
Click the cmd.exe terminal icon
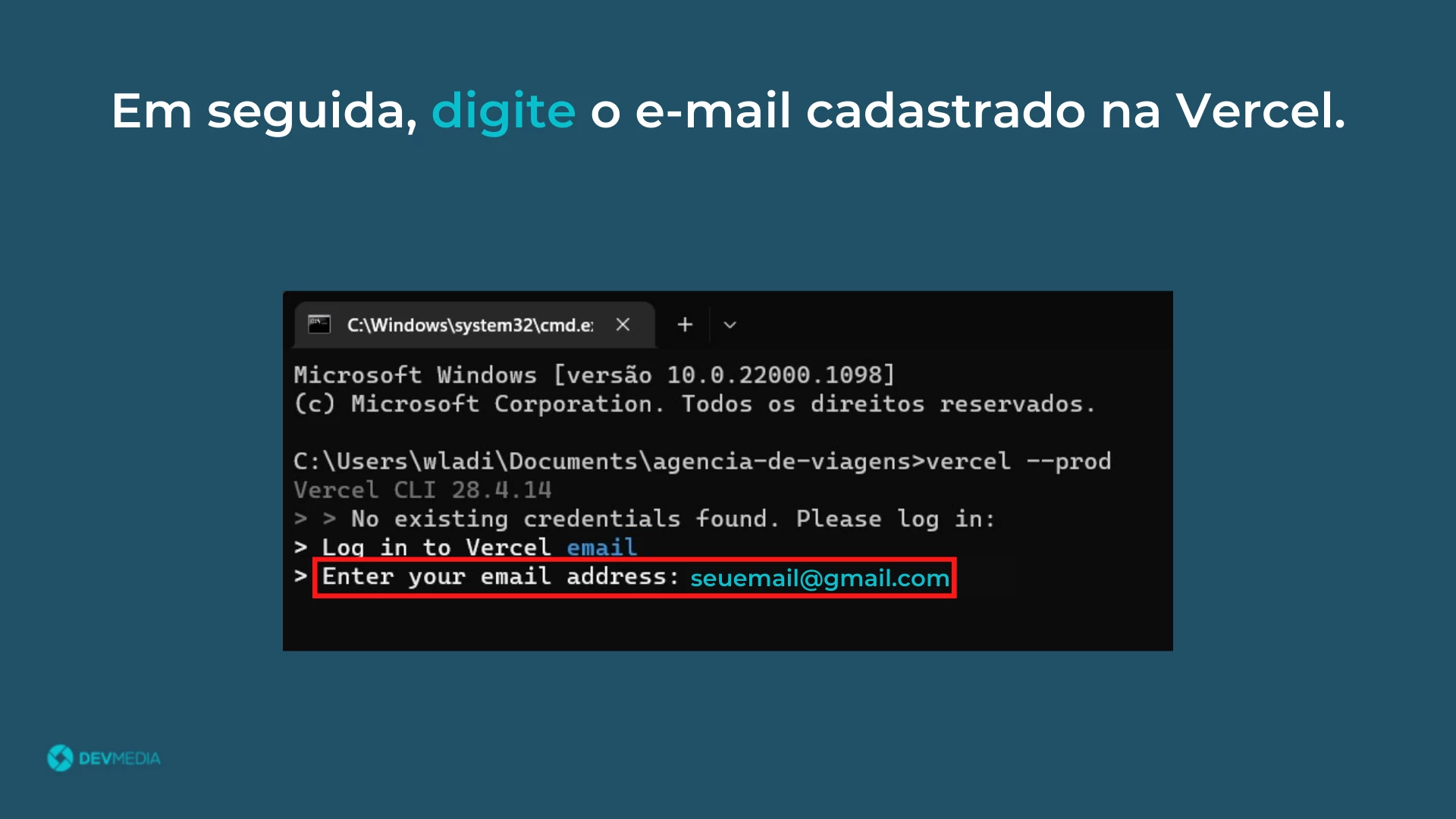click(x=317, y=324)
